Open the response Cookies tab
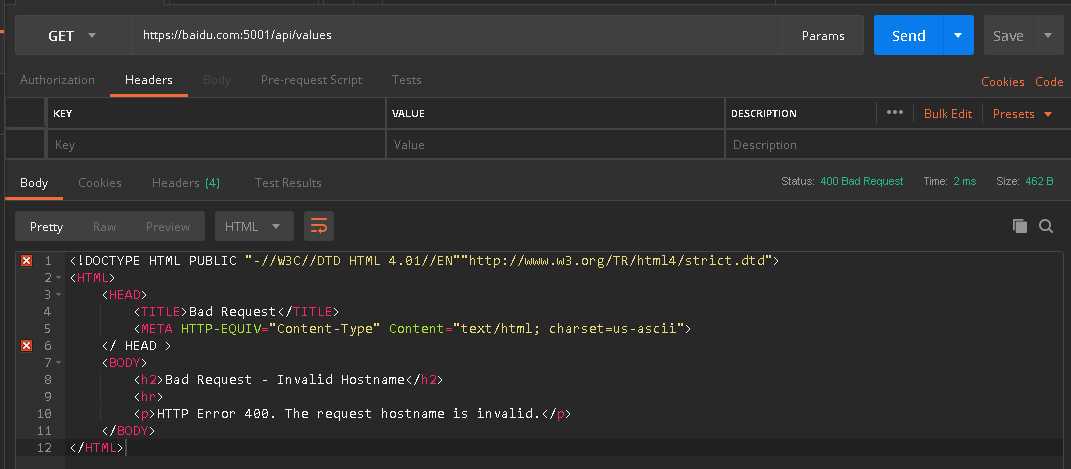The image size is (1071, 469). pyautogui.click(x=100, y=183)
